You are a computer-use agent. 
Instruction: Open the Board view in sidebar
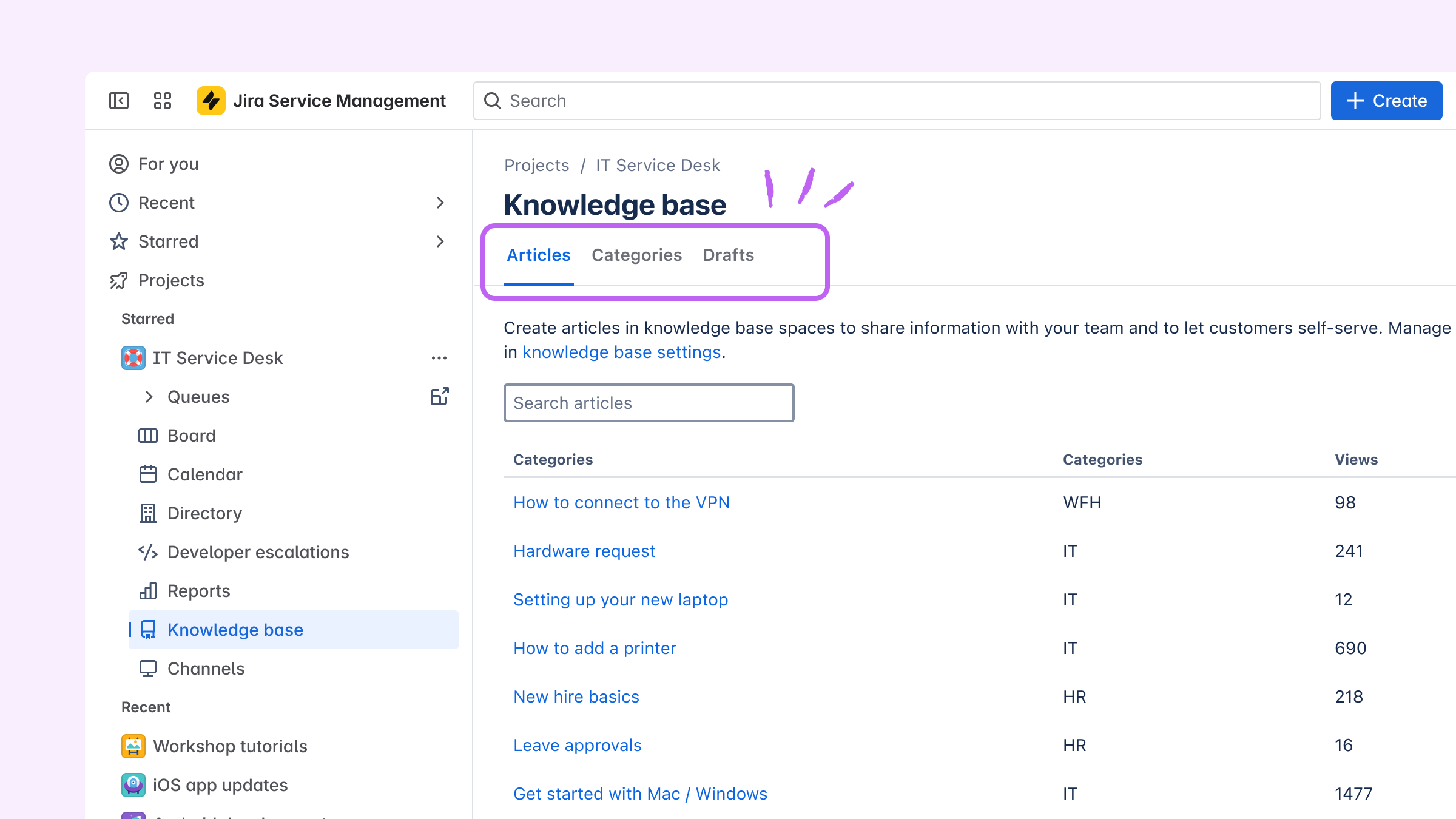tap(191, 436)
